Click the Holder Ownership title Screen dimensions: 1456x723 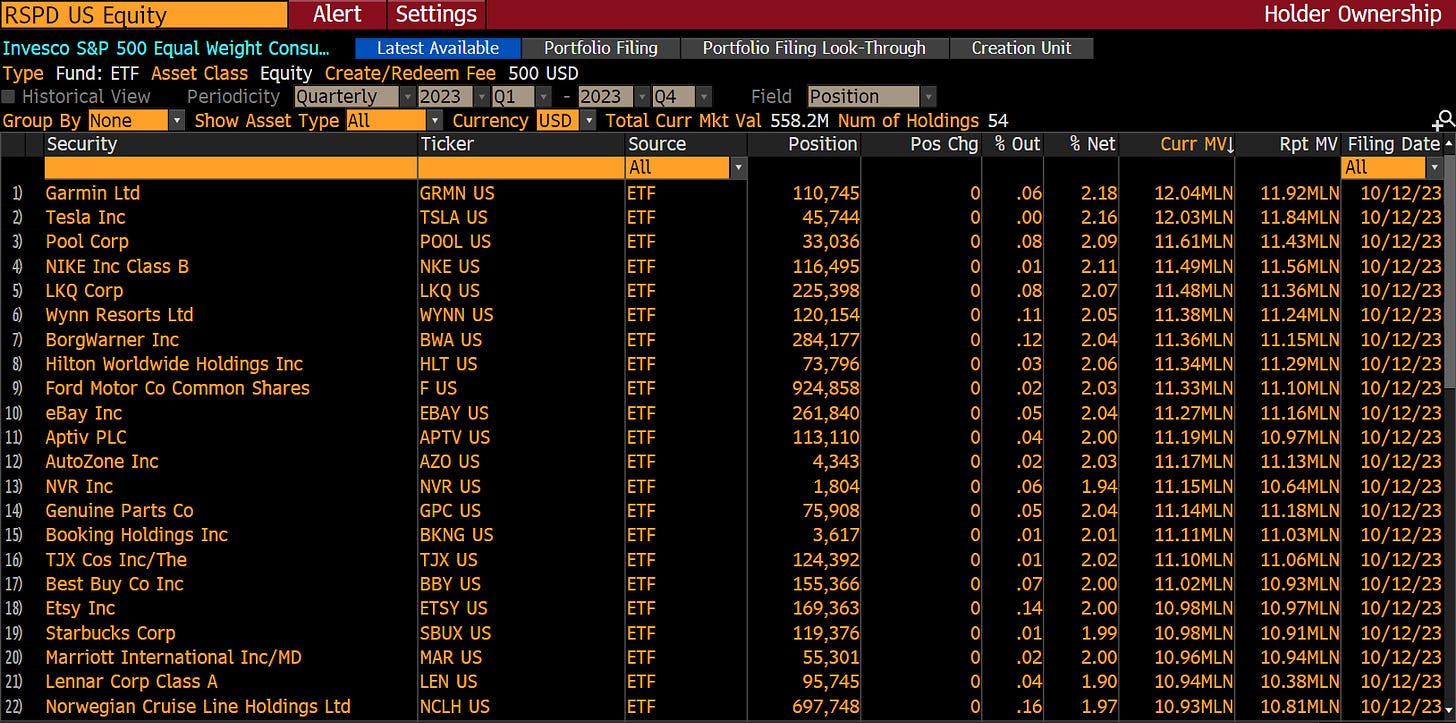coord(1352,14)
